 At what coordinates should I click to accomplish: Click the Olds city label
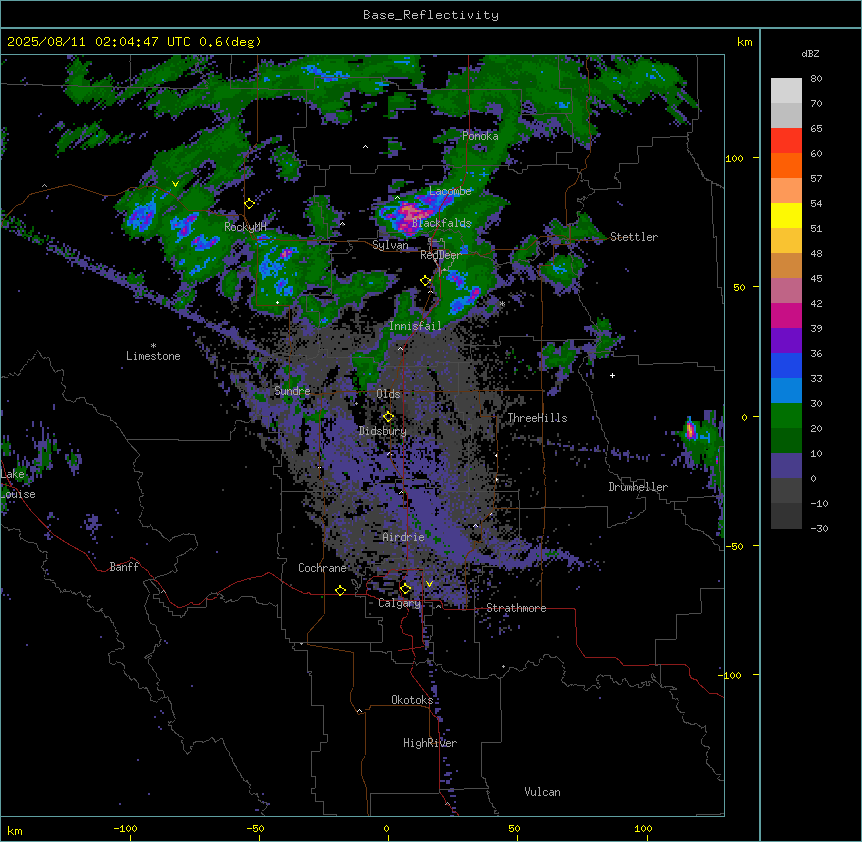coord(388,394)
